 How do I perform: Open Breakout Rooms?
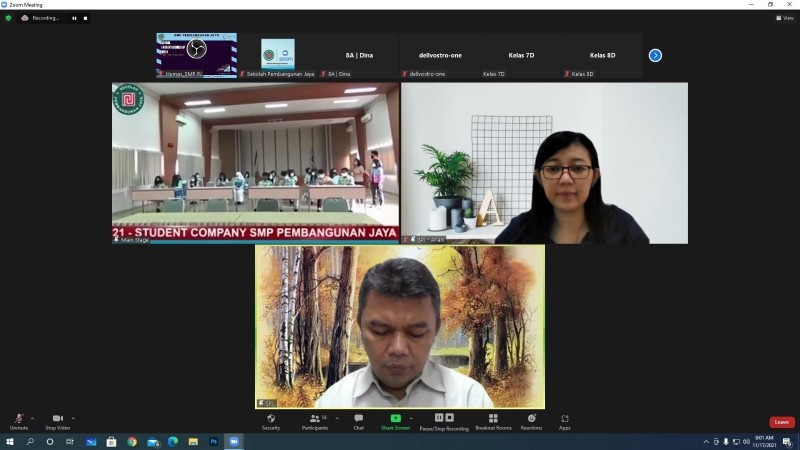point(493,421)
